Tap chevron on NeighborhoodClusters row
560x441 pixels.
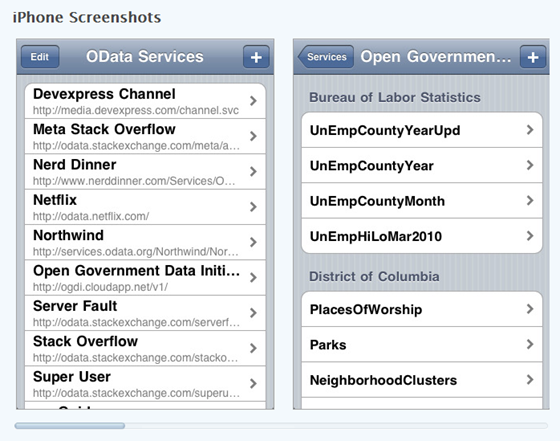pos(530,380)
